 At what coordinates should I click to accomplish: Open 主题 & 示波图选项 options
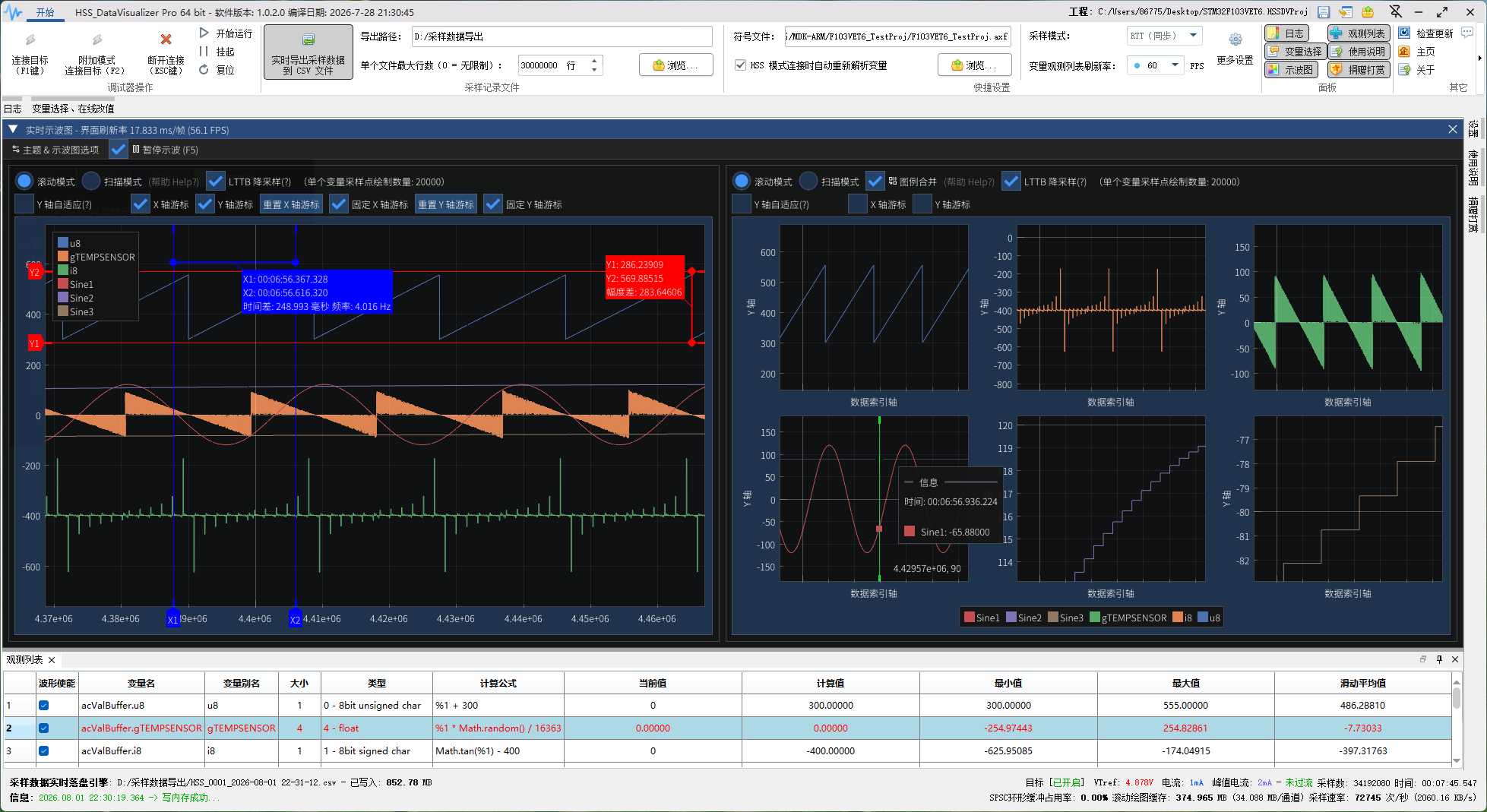click(x=55, y=150)
